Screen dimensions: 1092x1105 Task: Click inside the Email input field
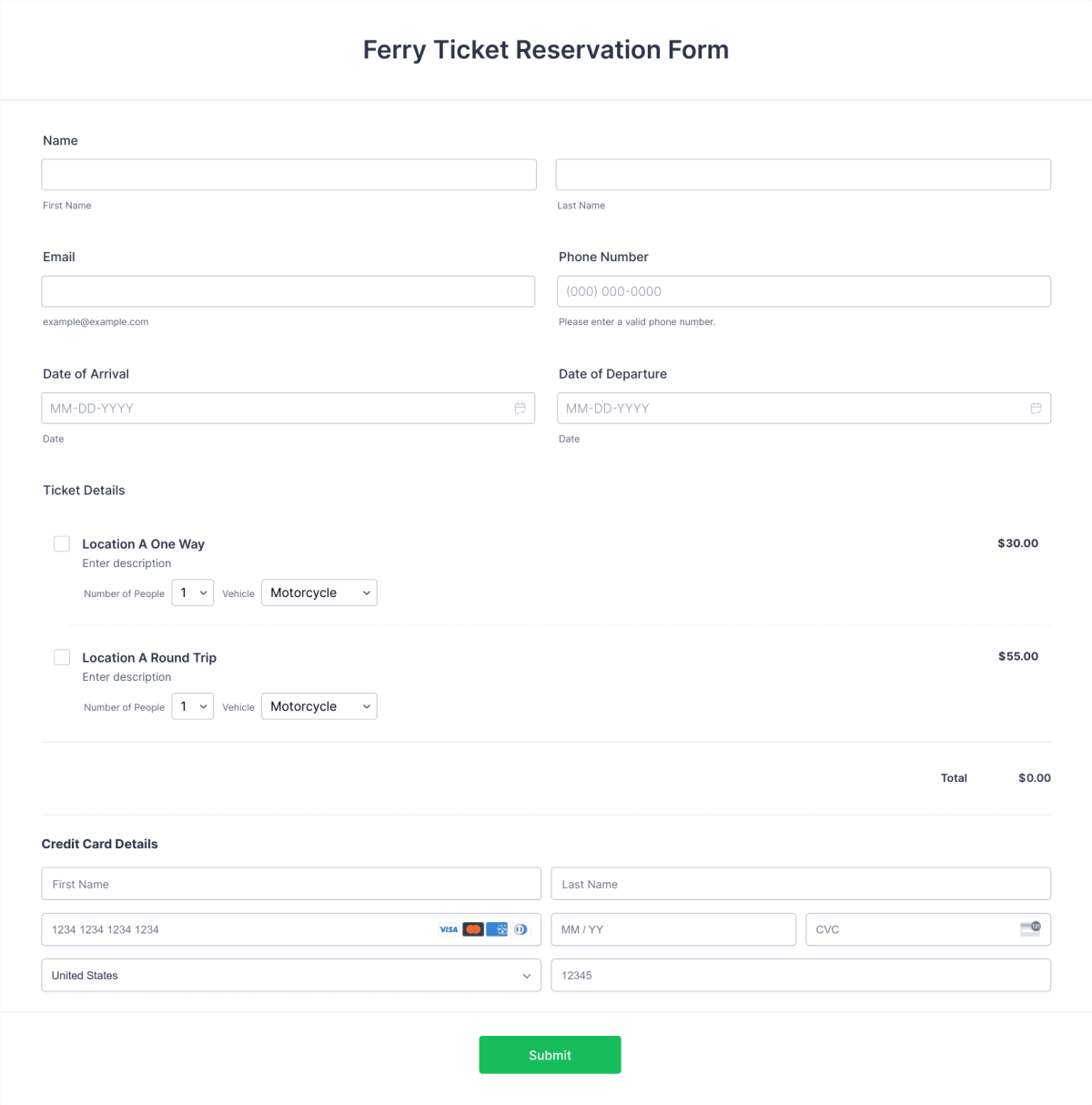pyautogui.click(x=288, y=291)
